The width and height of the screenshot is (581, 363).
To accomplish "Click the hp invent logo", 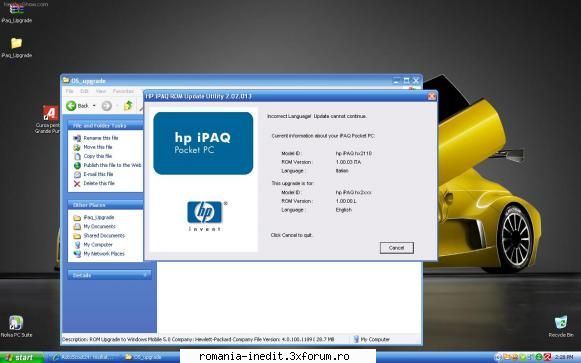I will click(205, 216).
